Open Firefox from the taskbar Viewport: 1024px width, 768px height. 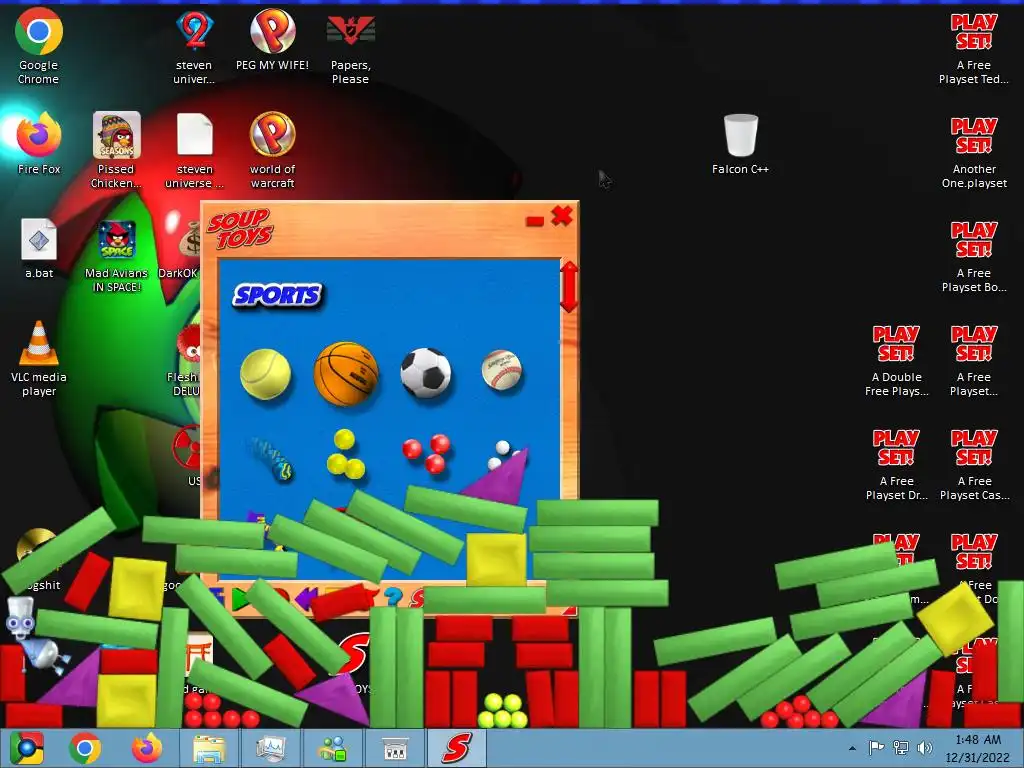click(146, 748)
